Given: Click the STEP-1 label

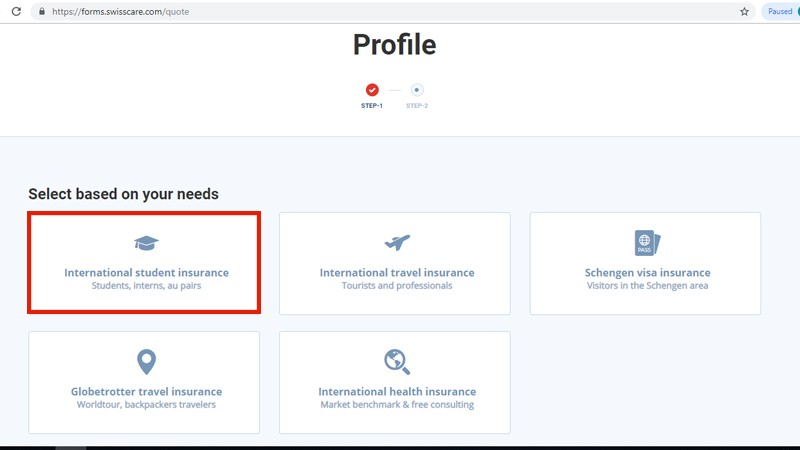Looking at the screenshot, I should 372,106.
